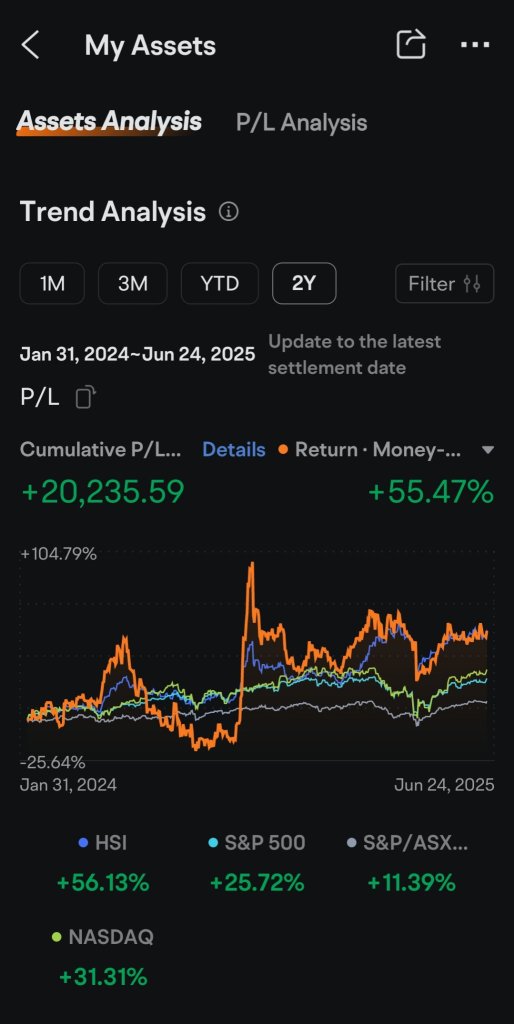Expand the Return Money-weighted dropdown arrow
Viewport: 514px width, 1024px height.
(x=487, y=450)
